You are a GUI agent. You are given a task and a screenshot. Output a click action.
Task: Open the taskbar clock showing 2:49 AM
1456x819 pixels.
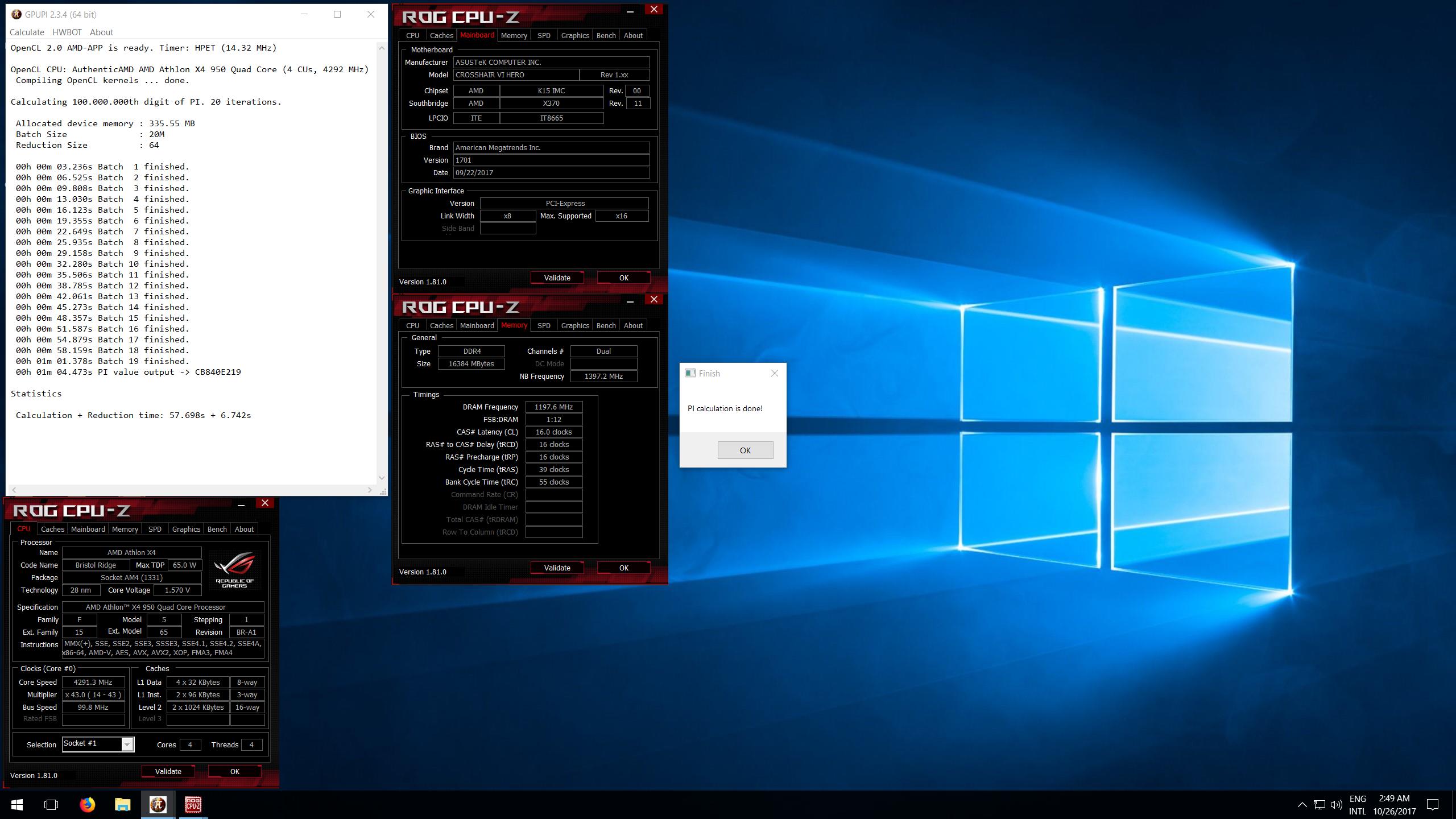1394,805
